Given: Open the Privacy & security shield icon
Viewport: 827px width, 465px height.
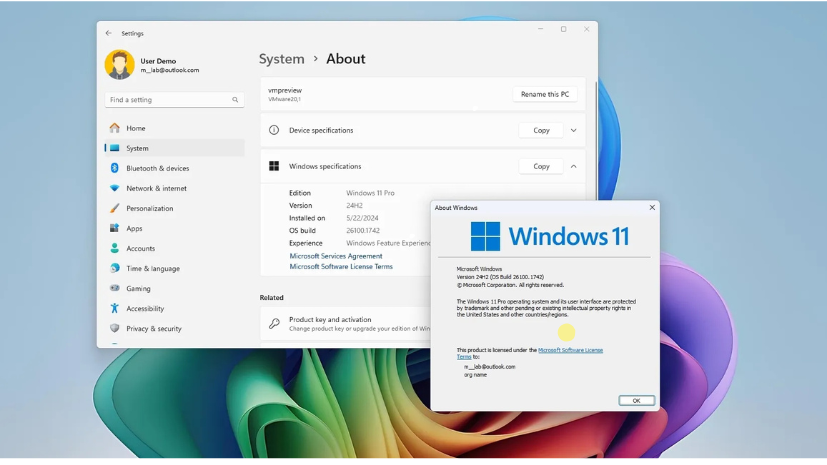Looking at the screenshot, I should (115, 328).
